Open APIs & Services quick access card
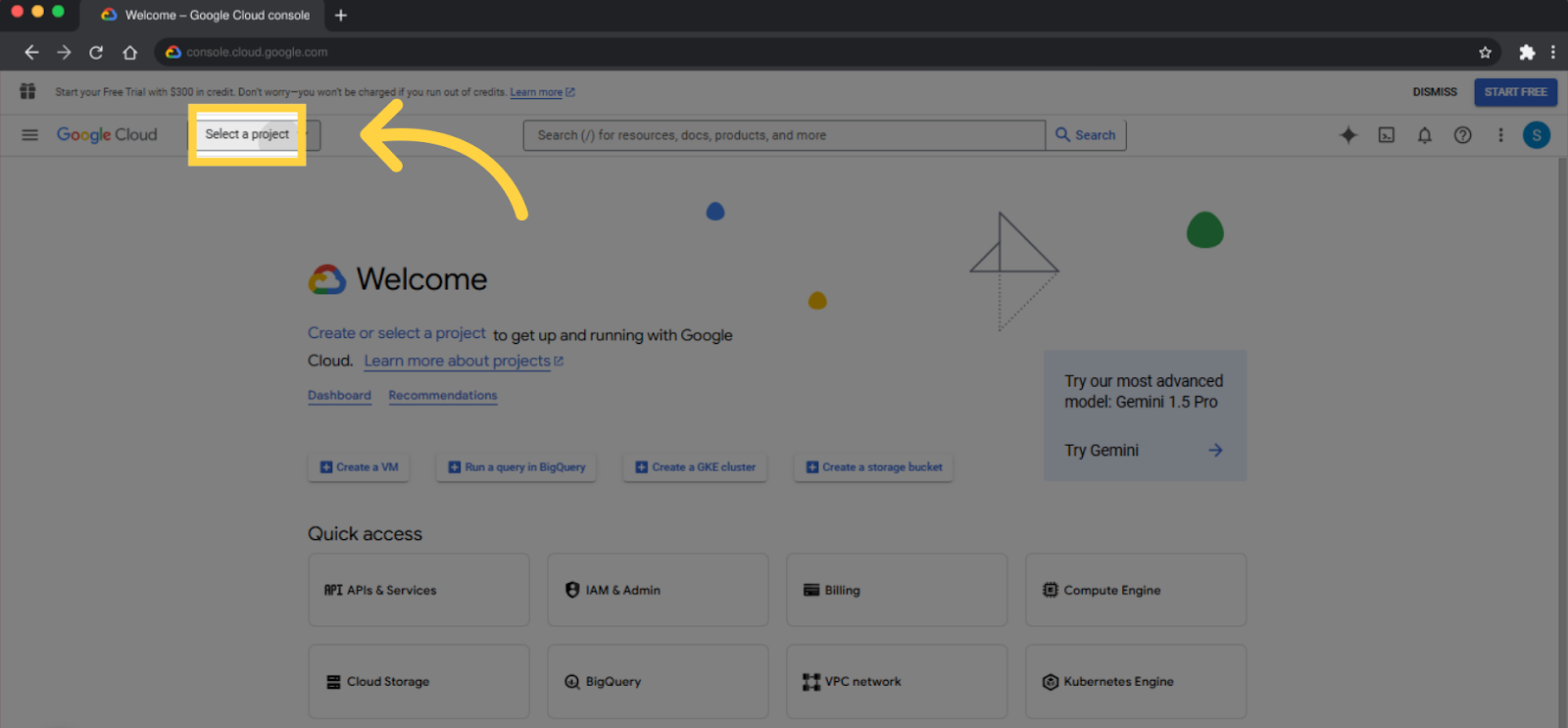 coord(418,590)
